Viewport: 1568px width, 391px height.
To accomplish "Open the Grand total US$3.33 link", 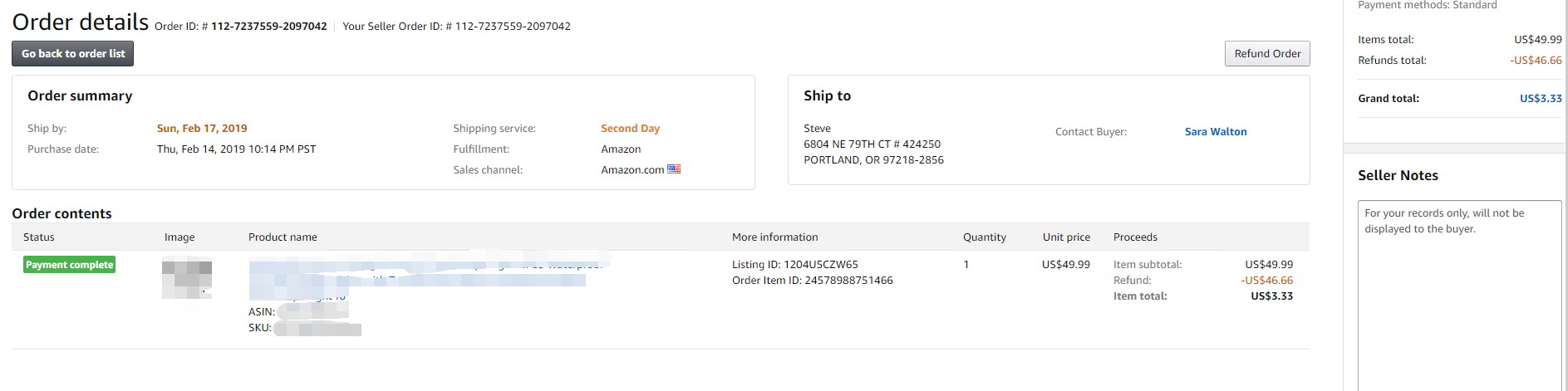I will pos(1540,99).
